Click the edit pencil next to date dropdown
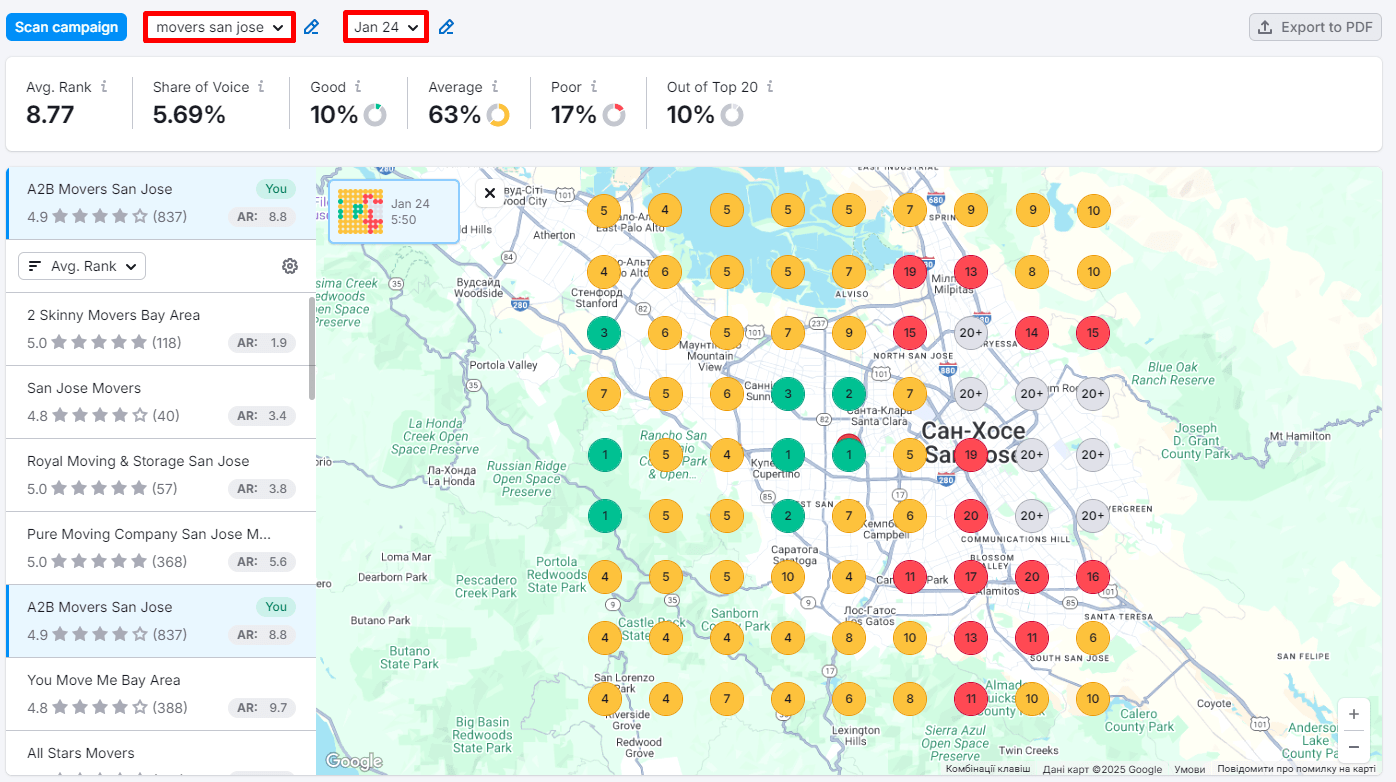The width and height of the screenshot is (1396, 782). coord(446,27)
